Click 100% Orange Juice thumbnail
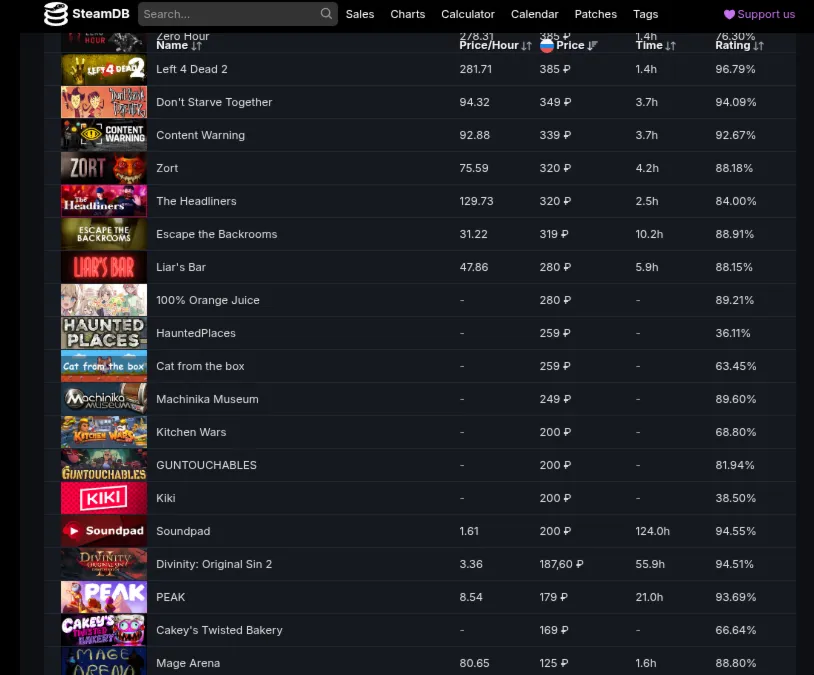This screenshot has width=814, height=675. coord(104,300)
